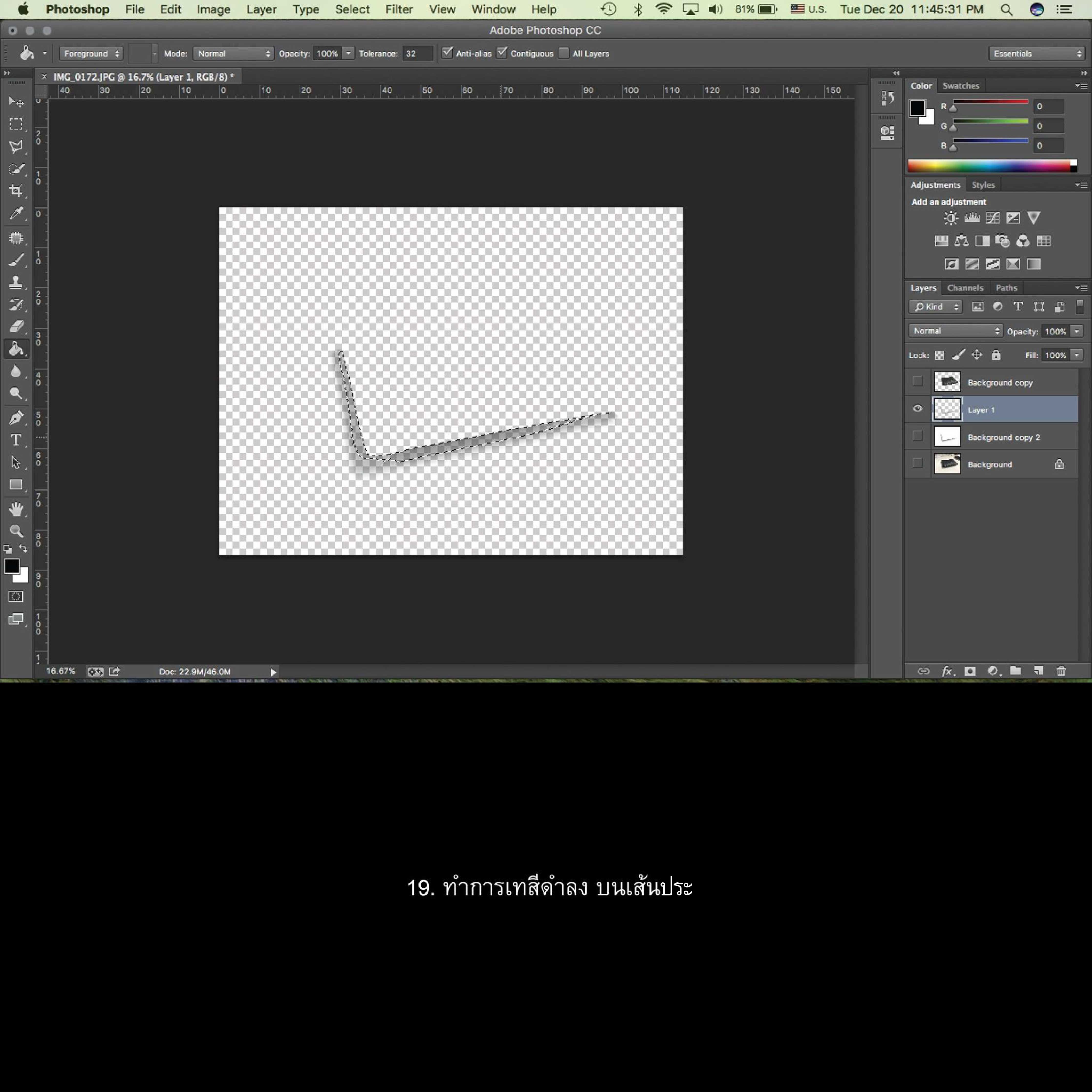Select the Rectangular Marquee tool
The width and height of the screenshot is (1092, 1092).
[x=16, y=124]
